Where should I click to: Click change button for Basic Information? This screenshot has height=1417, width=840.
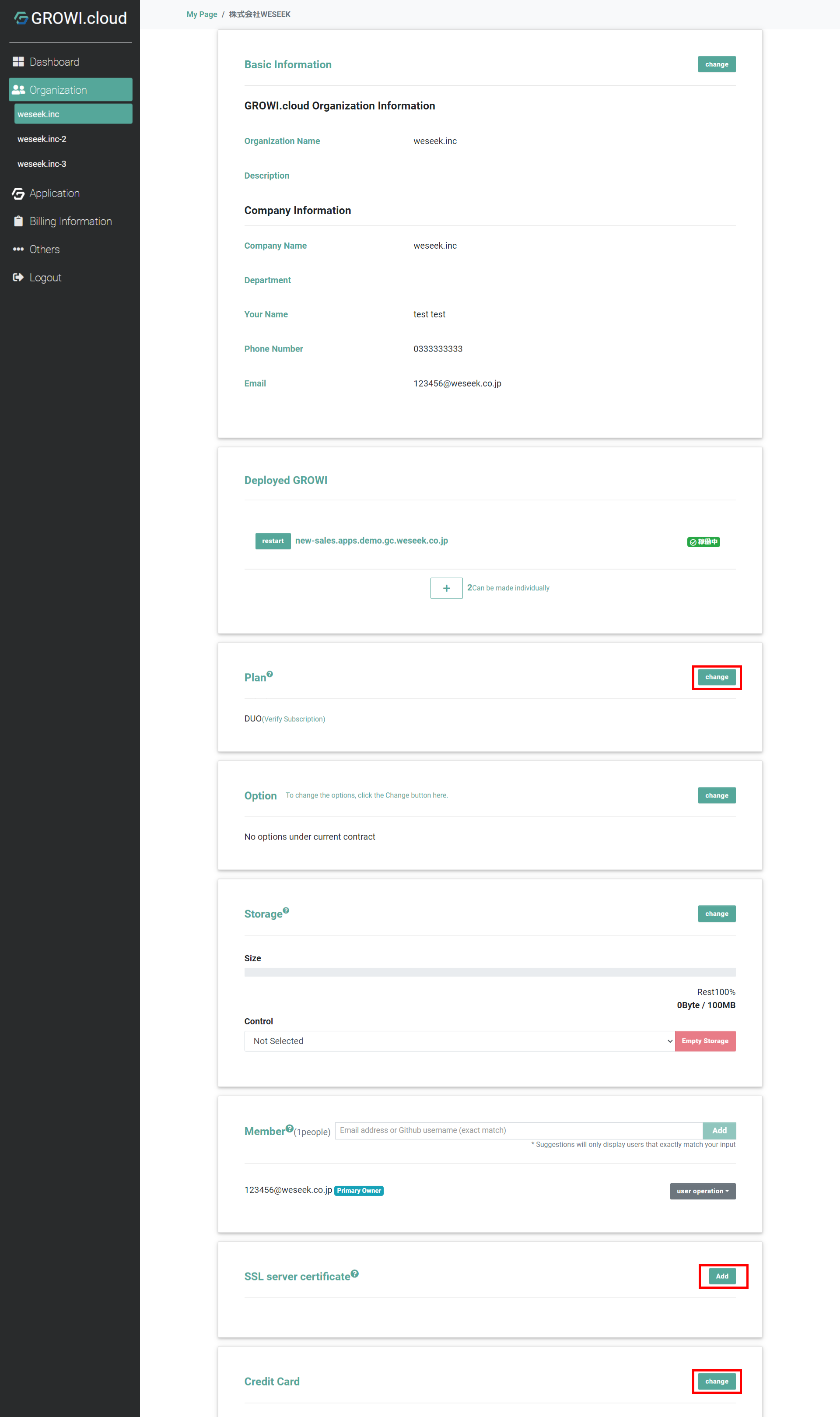(717, 64)
